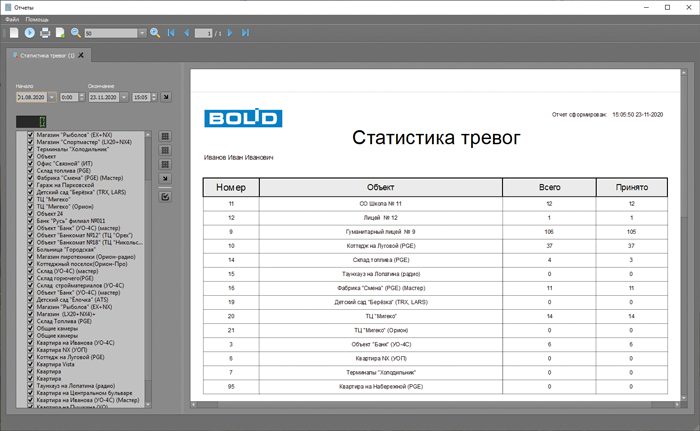Zoom out using the magnifier minus icon

(76, 33)
